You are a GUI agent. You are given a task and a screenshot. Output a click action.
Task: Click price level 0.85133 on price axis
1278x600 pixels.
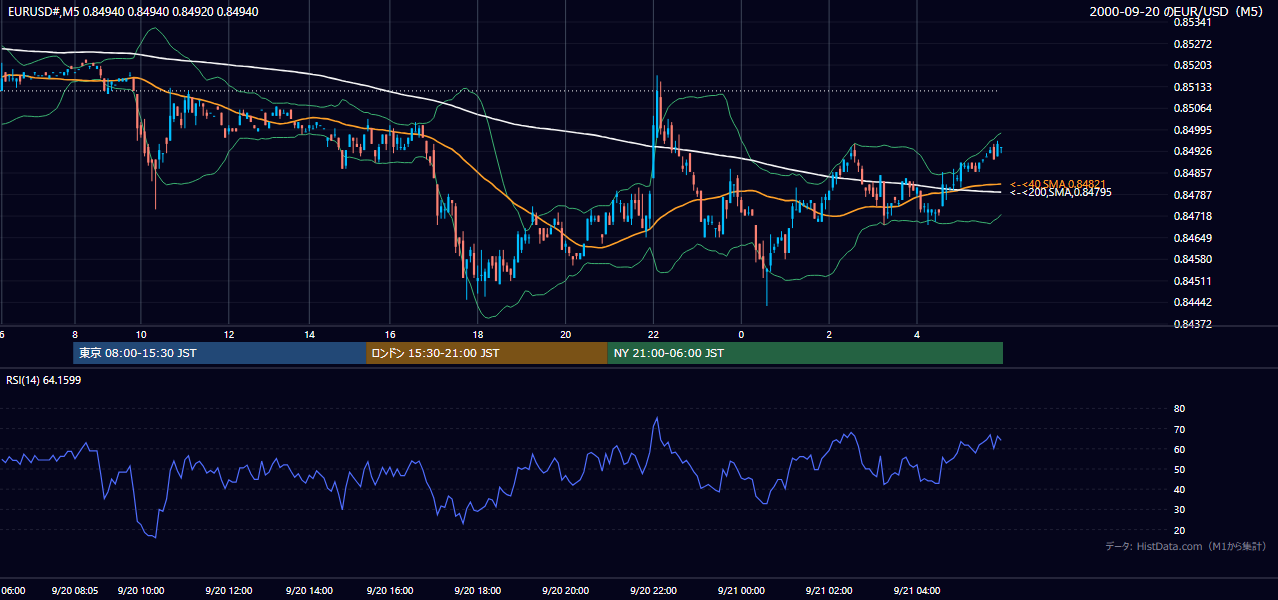tap(1192, 87)
